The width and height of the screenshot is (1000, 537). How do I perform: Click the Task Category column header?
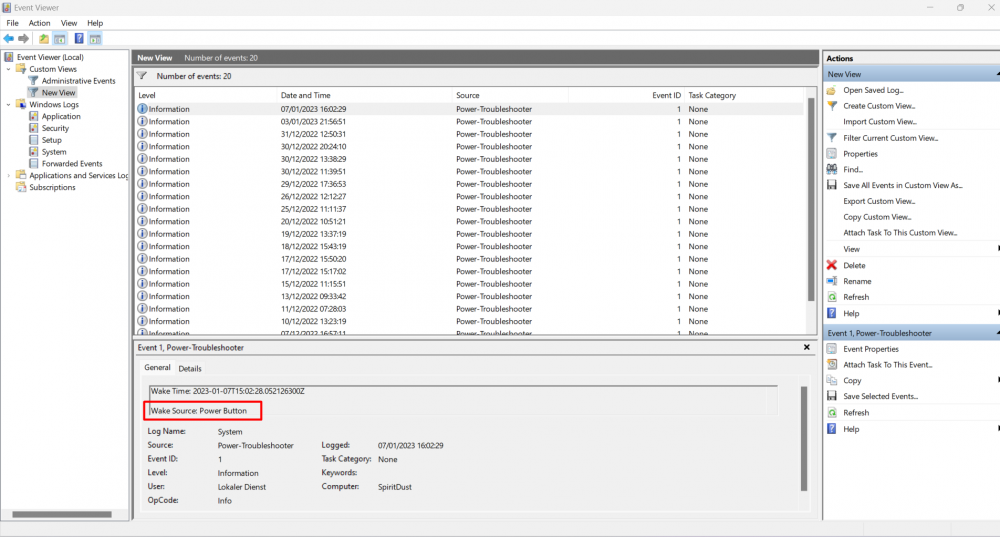click(744, 95)
